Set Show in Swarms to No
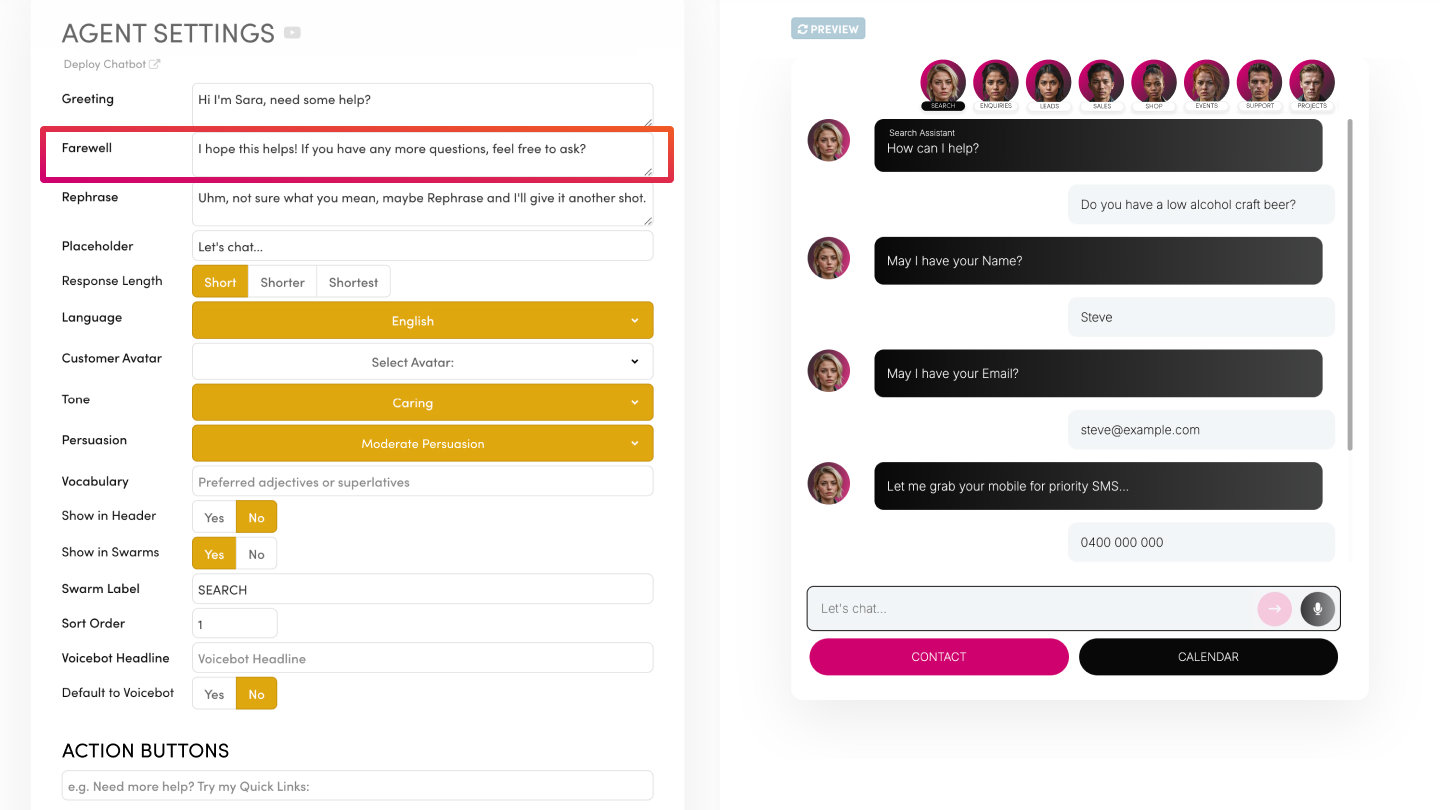This screenshot has height=810, width=1440. click(256, 554)
